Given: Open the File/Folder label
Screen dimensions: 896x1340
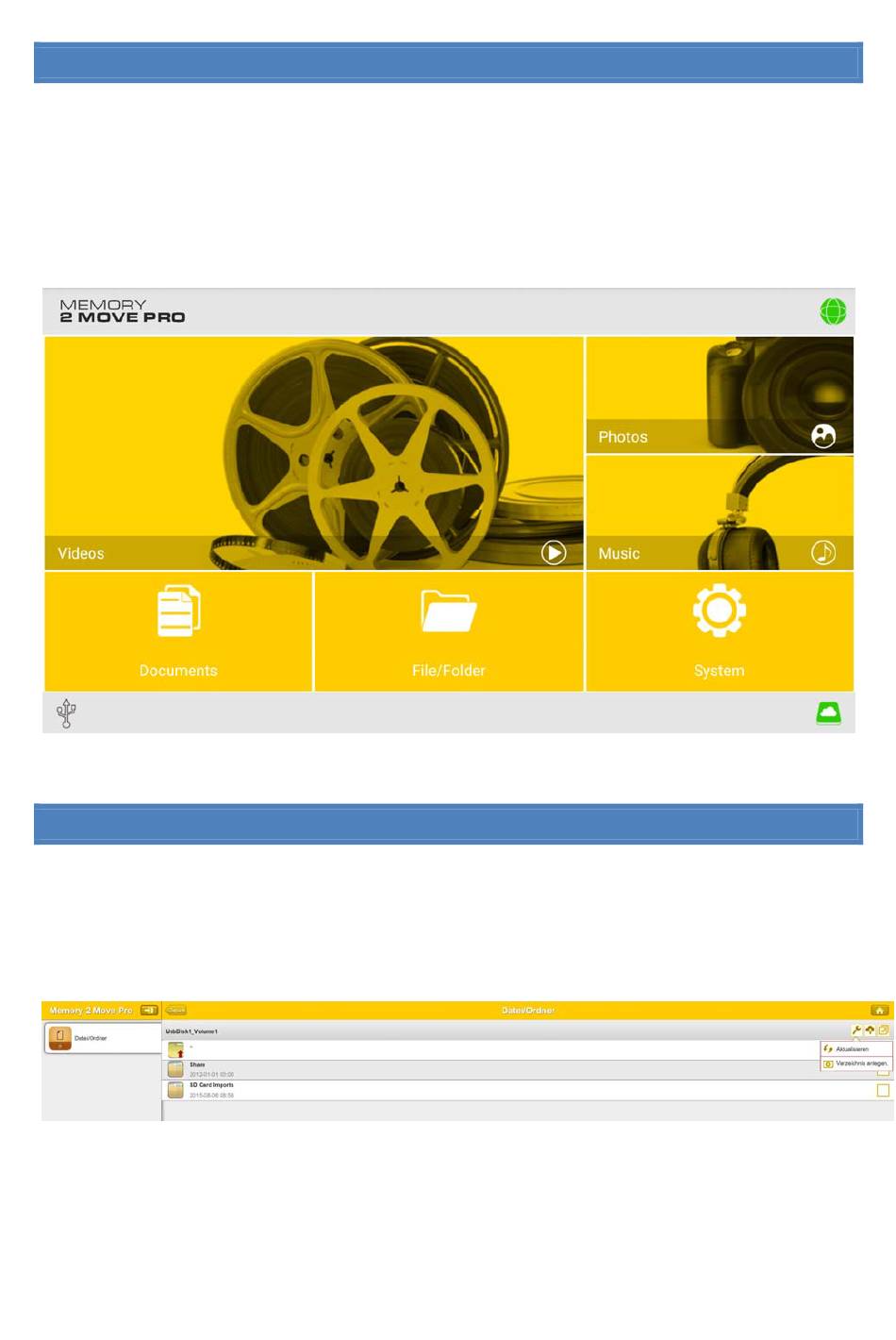Looking at the screenshot, I should (x=448, y=671).
